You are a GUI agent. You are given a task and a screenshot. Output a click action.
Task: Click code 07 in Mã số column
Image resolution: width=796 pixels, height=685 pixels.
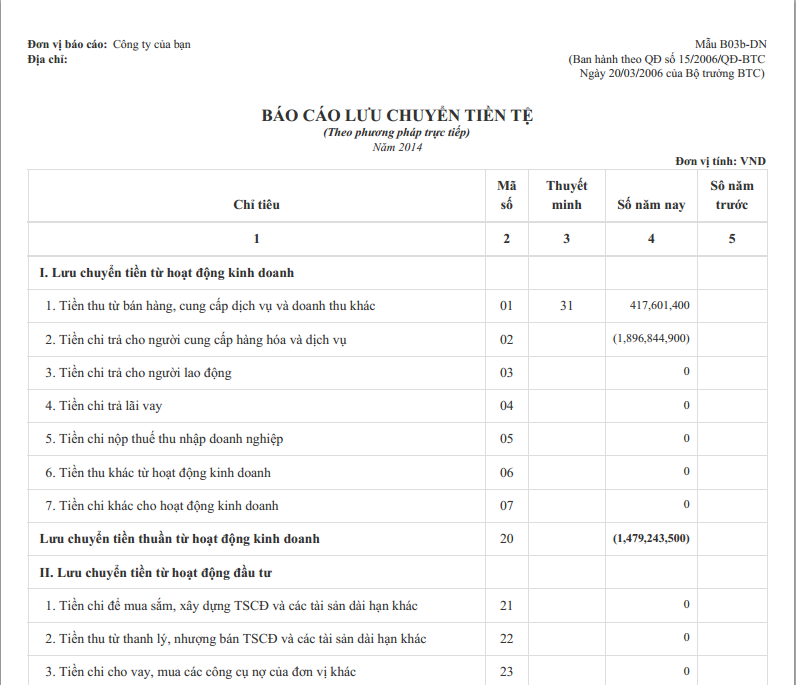pyautogui.click(x=506, y=506)
